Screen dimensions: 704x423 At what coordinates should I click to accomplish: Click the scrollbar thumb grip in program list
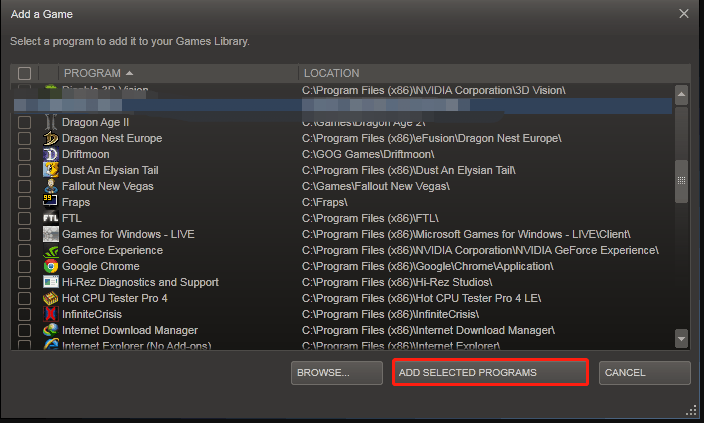pyautogui.click(x=682, y=181)
